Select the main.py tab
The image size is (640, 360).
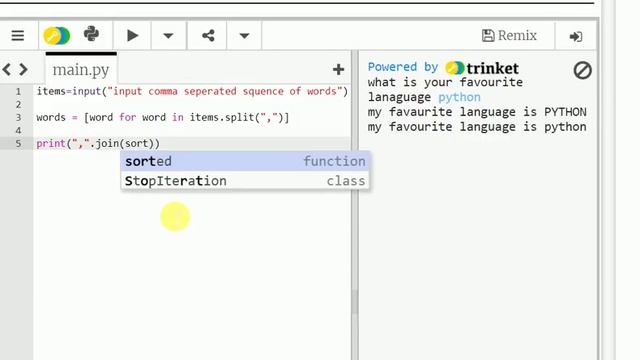point(81,69)
